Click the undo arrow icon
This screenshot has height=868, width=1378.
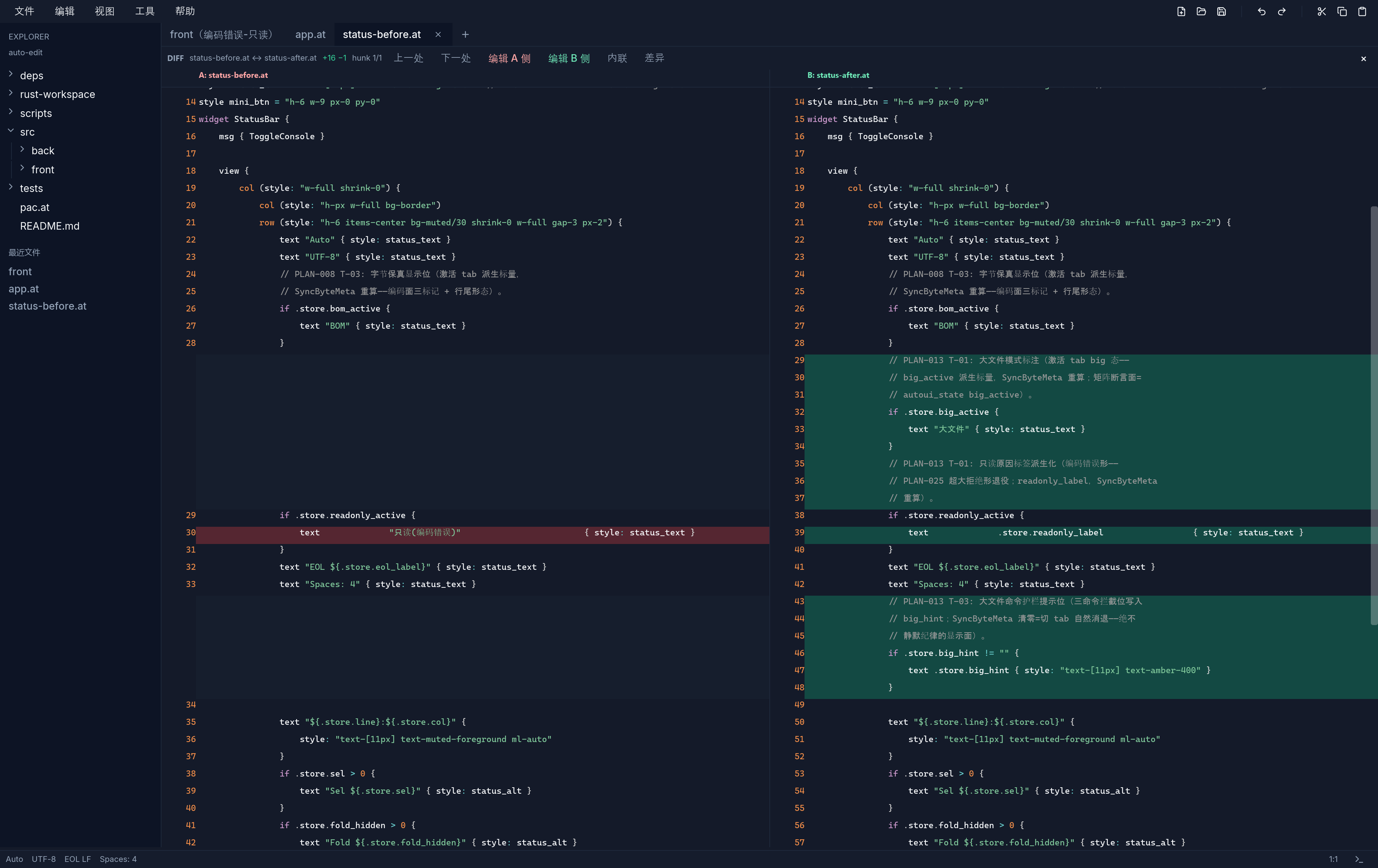pyautogui.click(x=1261, y=11)
